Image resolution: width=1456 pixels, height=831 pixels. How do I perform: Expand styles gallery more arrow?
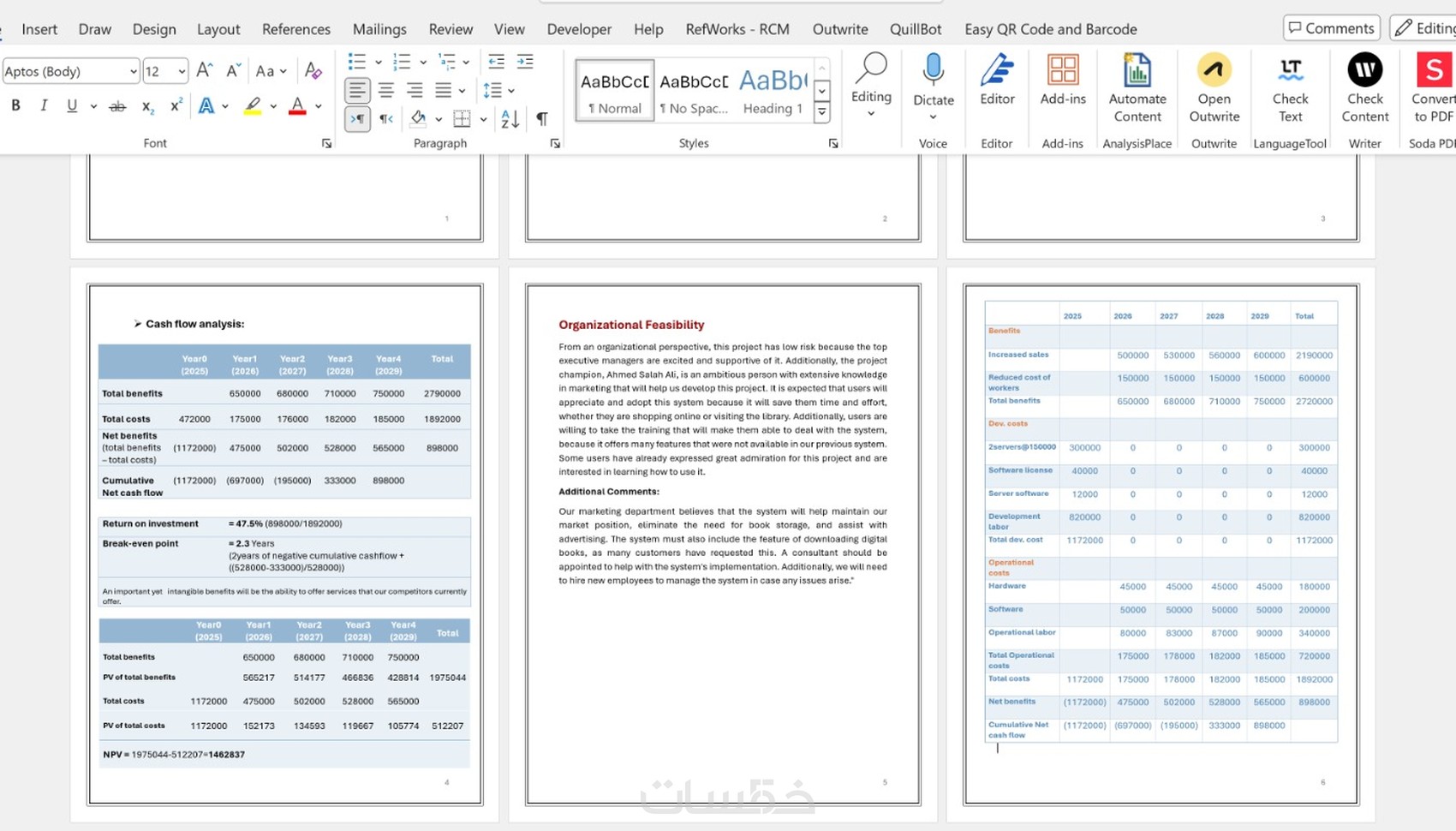pos(822,111)
